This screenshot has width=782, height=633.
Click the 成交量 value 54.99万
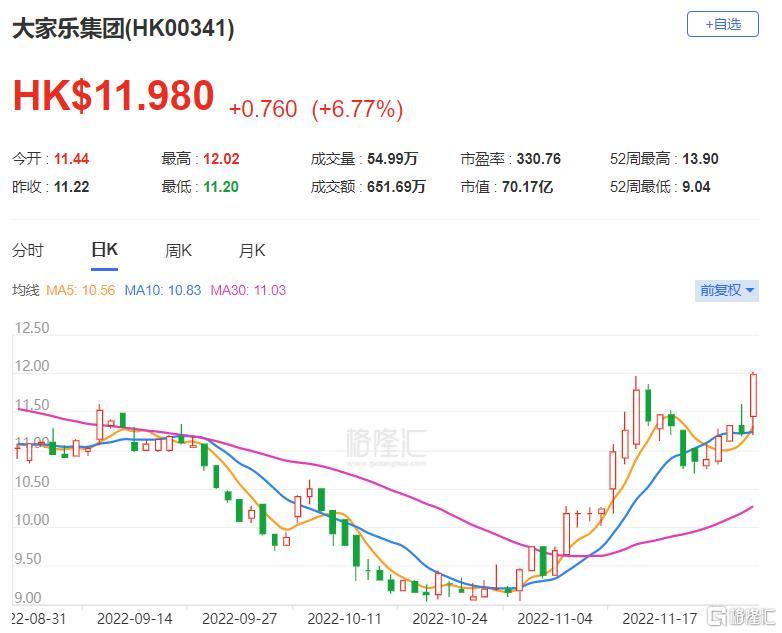click(392, 159)
